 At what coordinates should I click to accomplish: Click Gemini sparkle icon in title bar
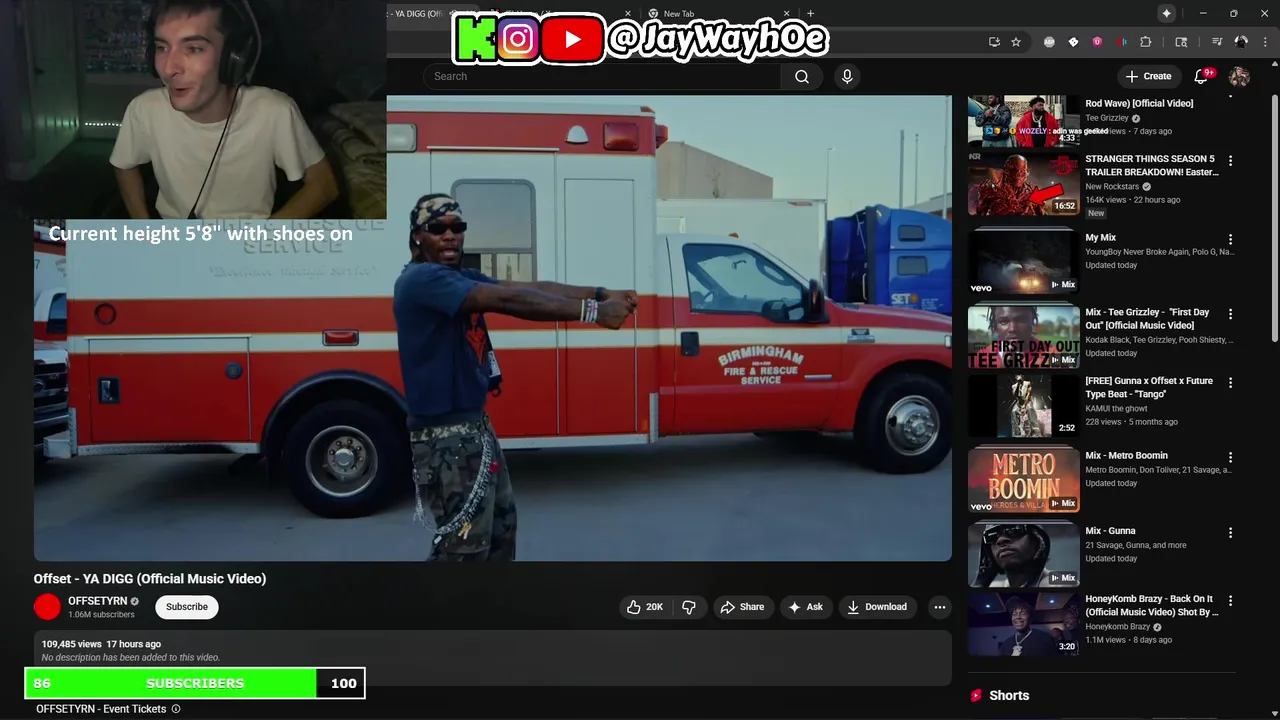pyautogui.click(x=1166, y=13)
